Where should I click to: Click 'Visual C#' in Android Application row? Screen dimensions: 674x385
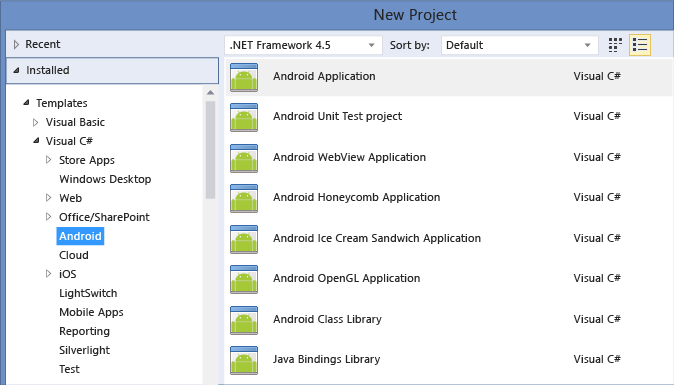(x=597, y=76)
